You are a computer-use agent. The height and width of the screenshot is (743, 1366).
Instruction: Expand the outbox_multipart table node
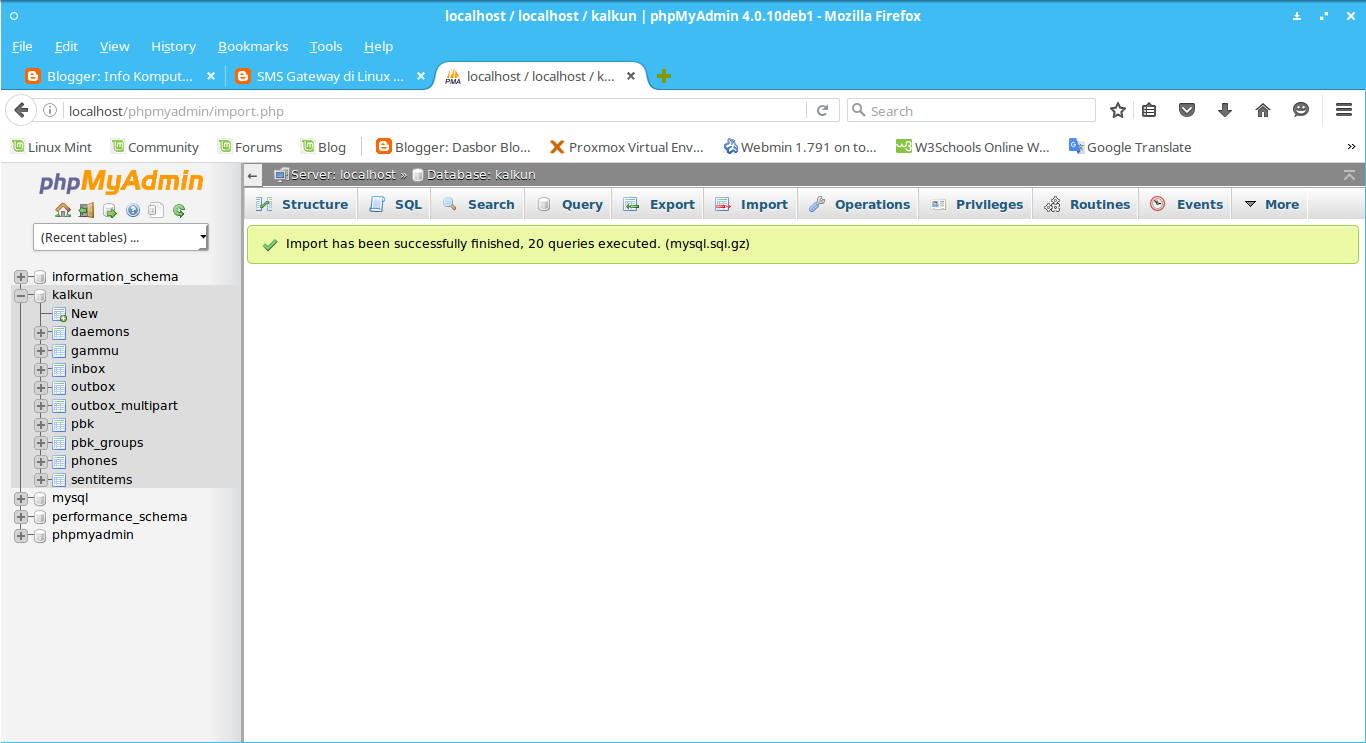coord(40,406)
